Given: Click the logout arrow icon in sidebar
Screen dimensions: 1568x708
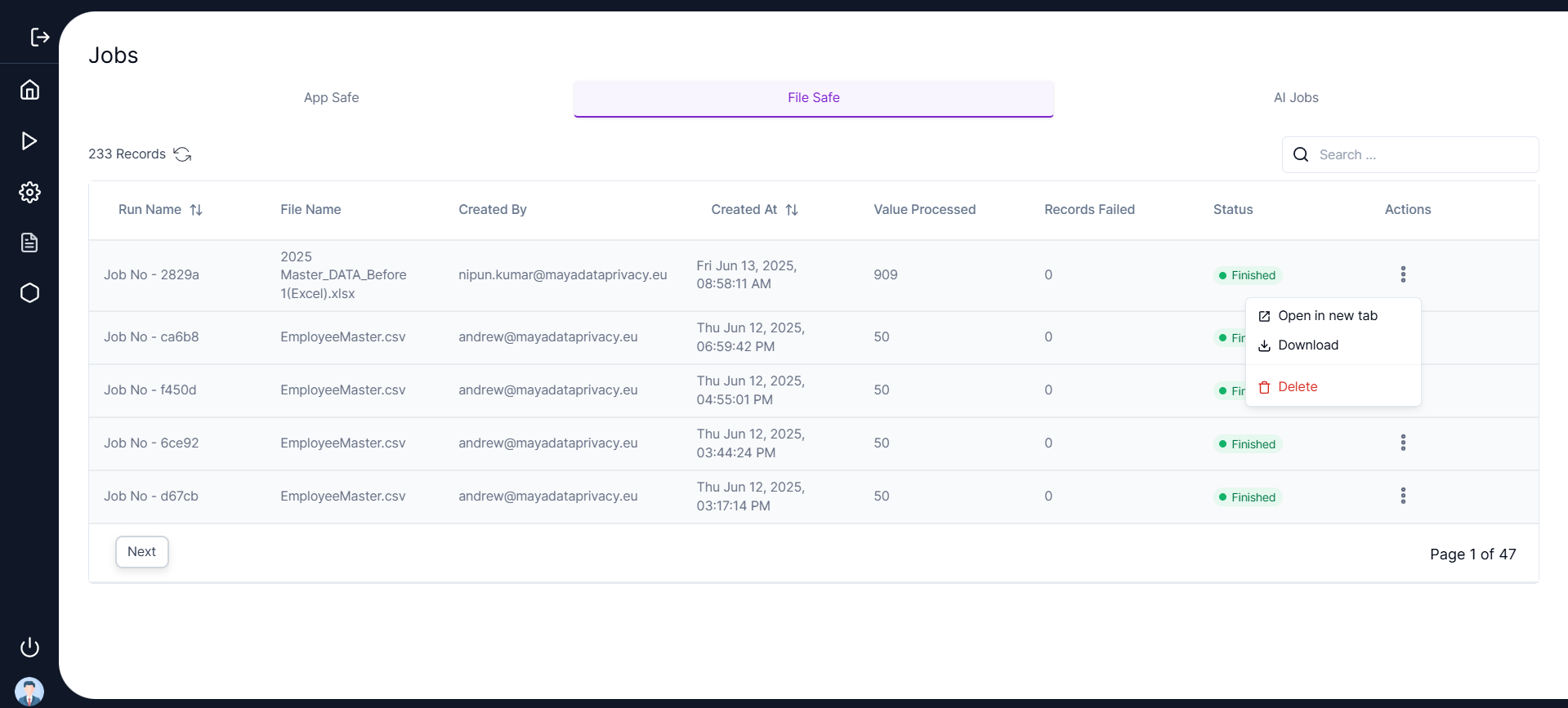Looking at the screenshot, I should coord(39,37).
